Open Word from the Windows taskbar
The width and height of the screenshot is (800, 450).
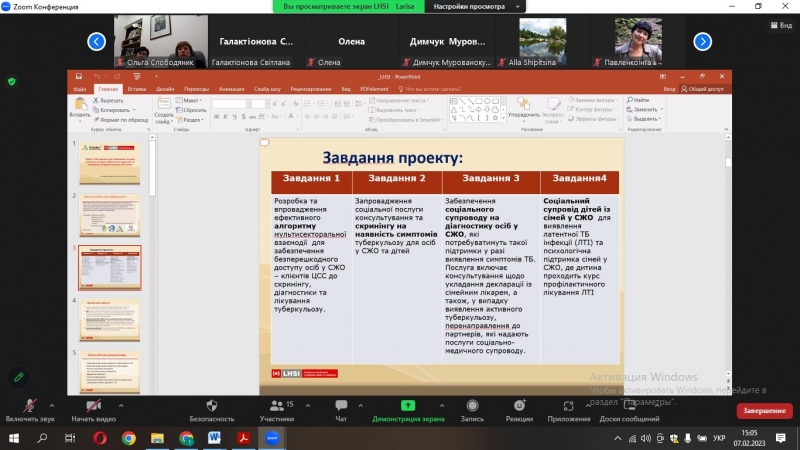pos(214,438)
